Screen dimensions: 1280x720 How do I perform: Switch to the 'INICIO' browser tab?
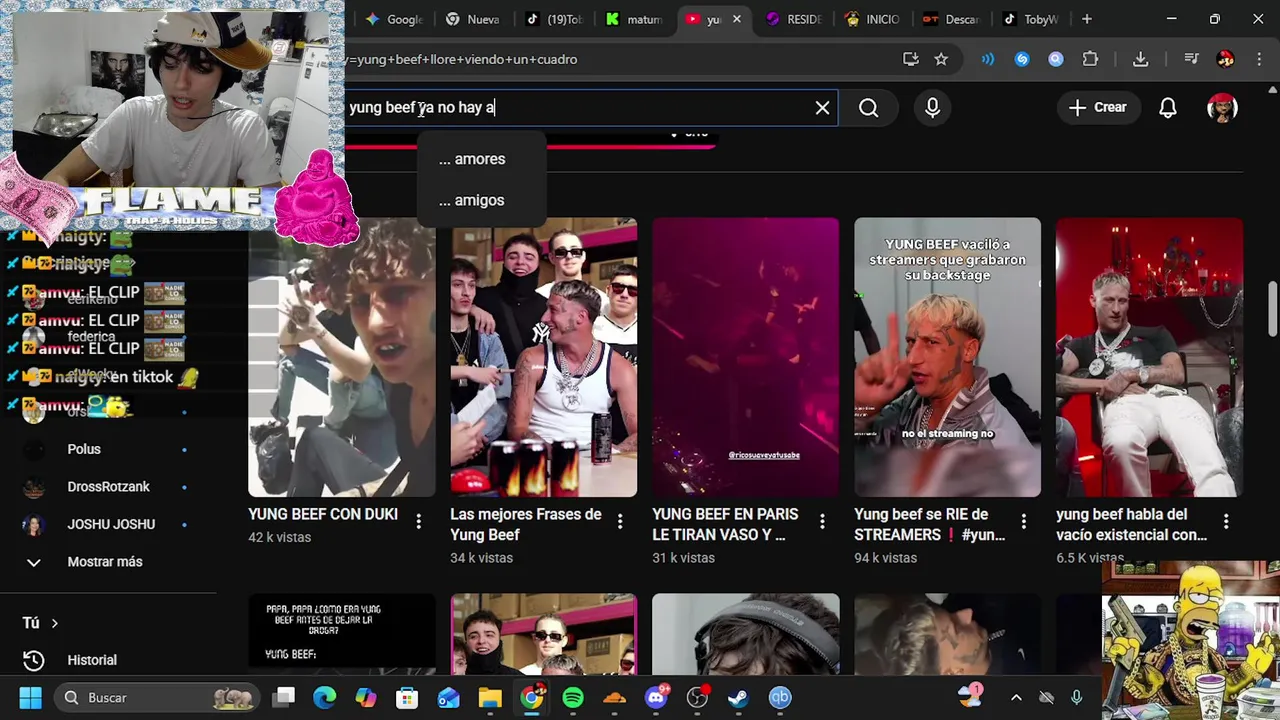[872, 19]
